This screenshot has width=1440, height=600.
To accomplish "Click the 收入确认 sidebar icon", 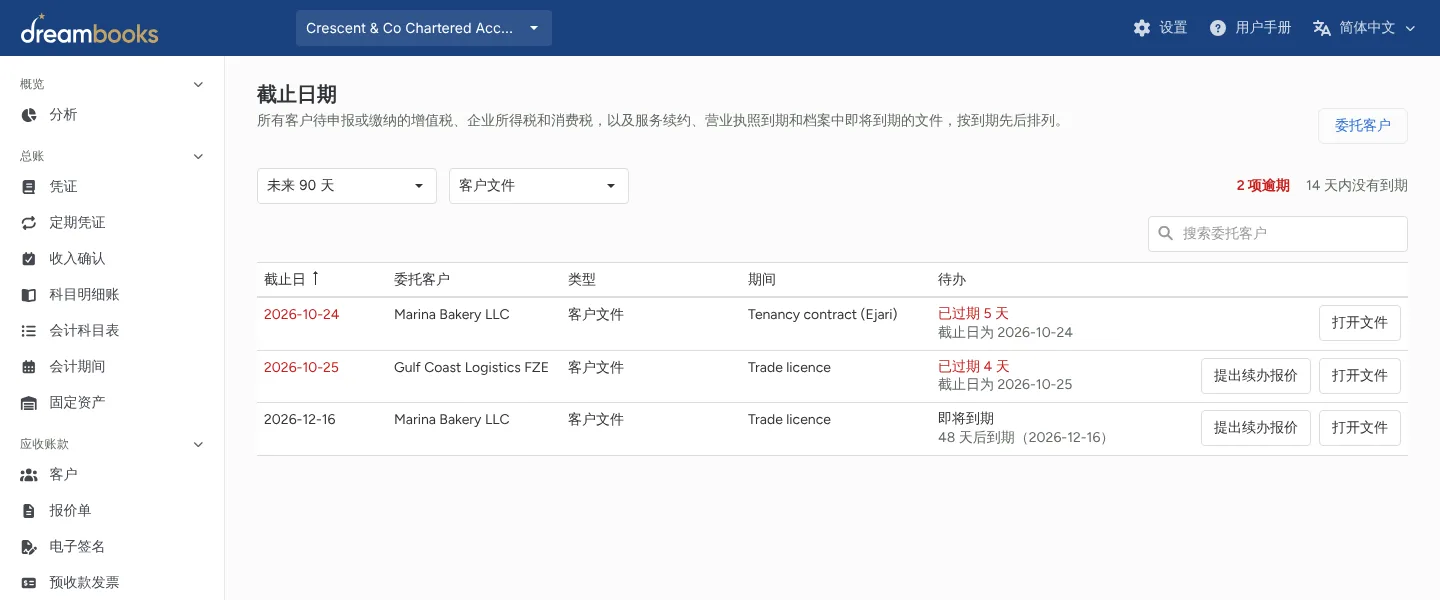I will tap(29, 259).
